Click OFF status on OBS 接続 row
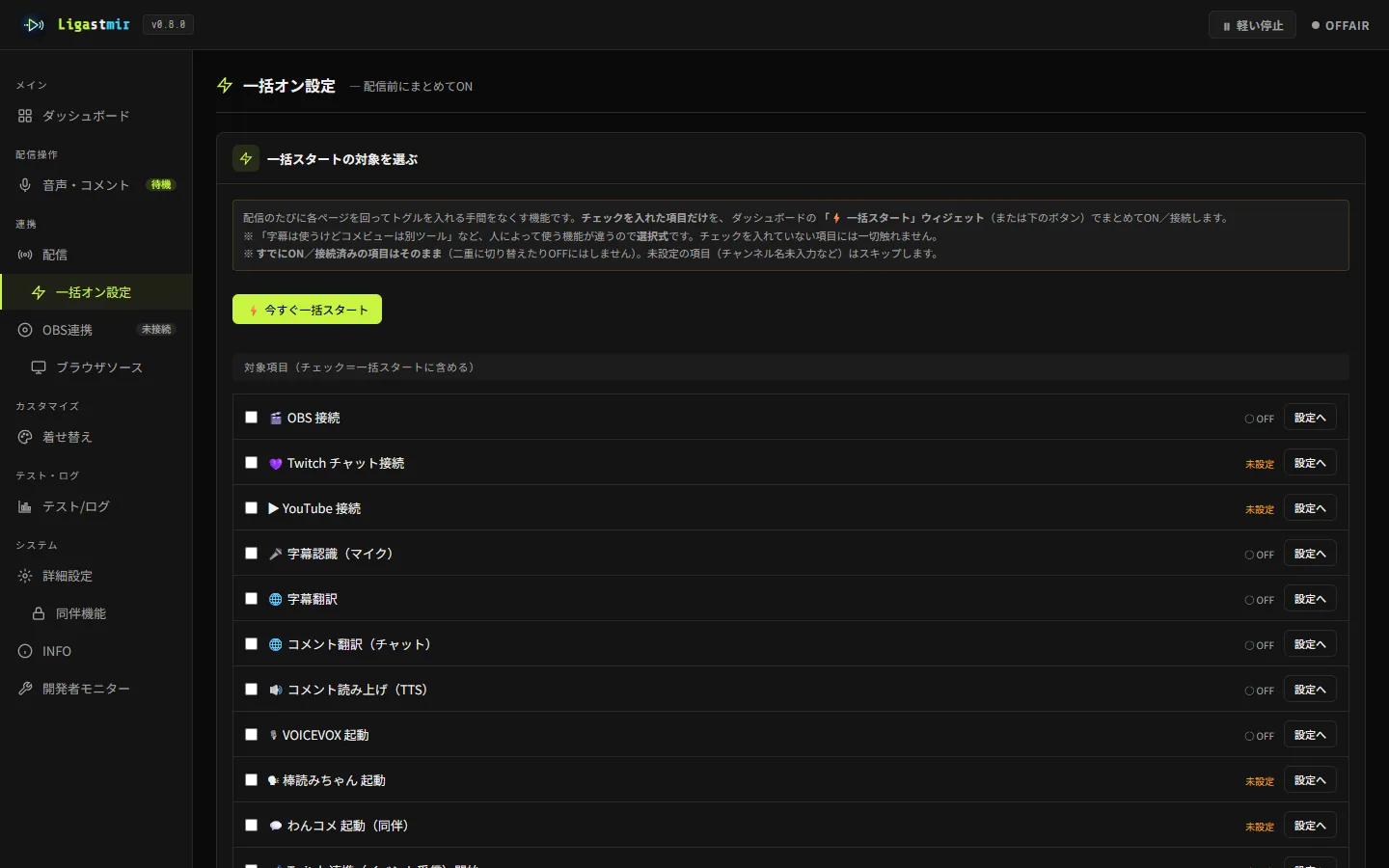The width and height of the screenshot is (1389, 868). click(x=1260, y=419)
